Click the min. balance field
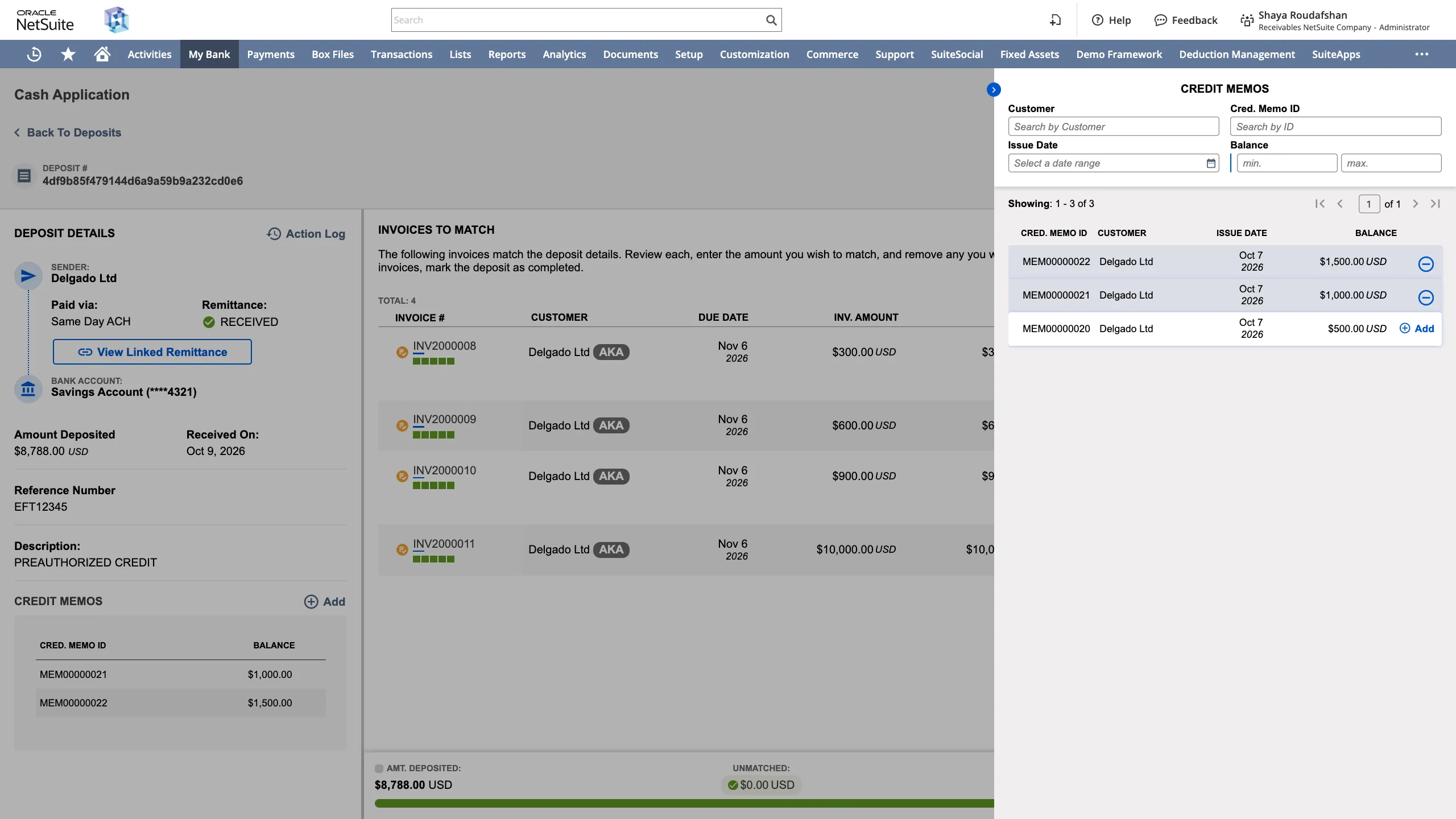Screen dimensions: 1456x819 tap(1287, 163)
